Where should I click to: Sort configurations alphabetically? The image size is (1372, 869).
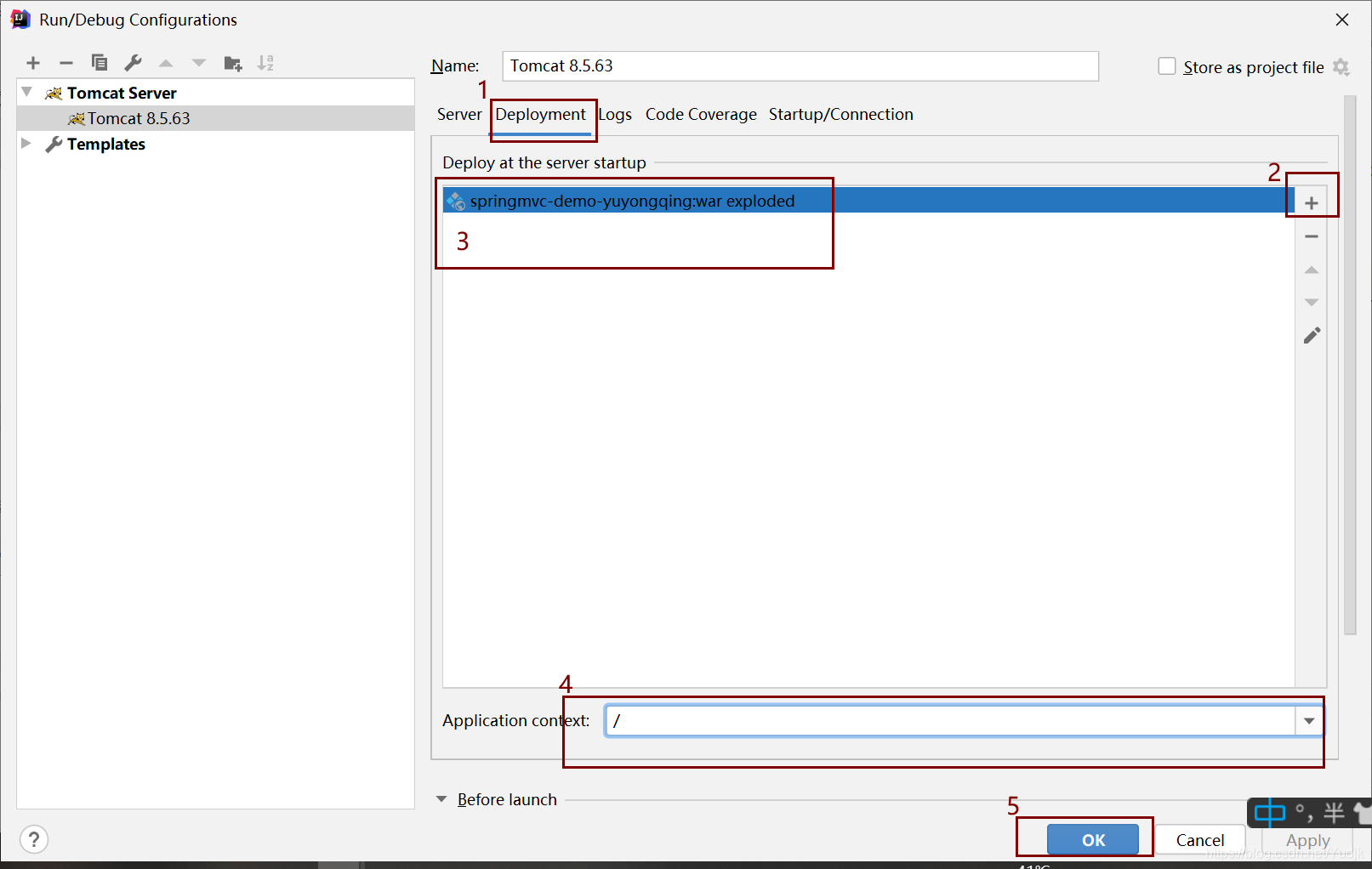coord(266,63)
